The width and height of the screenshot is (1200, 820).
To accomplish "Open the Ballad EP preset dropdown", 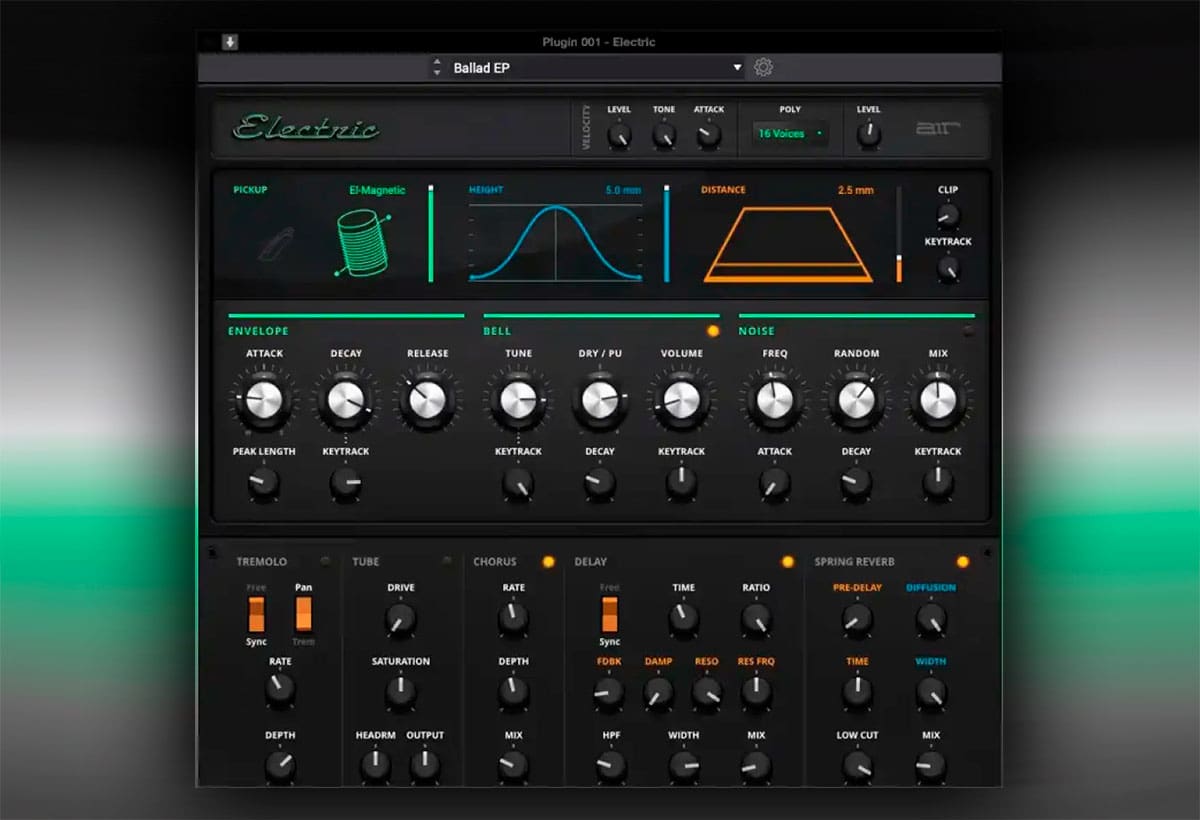I will (598, 68).
